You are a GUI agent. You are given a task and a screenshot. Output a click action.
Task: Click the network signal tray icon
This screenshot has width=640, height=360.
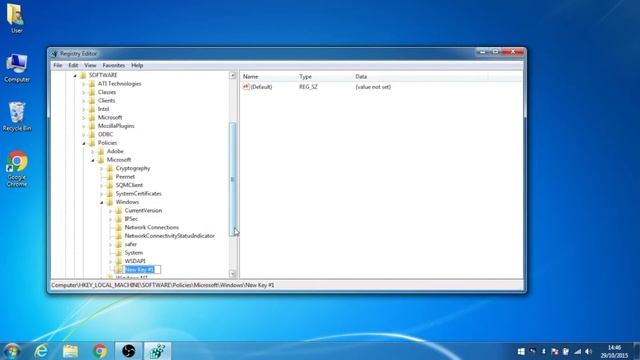pos(577,351)
